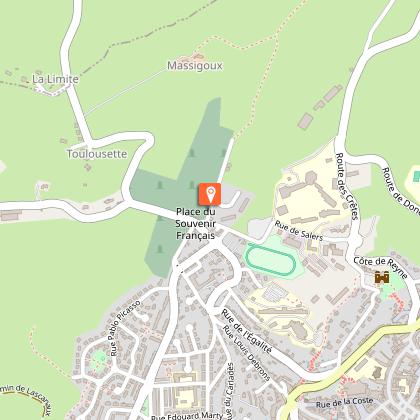This screenshot has width=420, height=420.
Task: Click the La Limite place label
Action: point(55,79)
